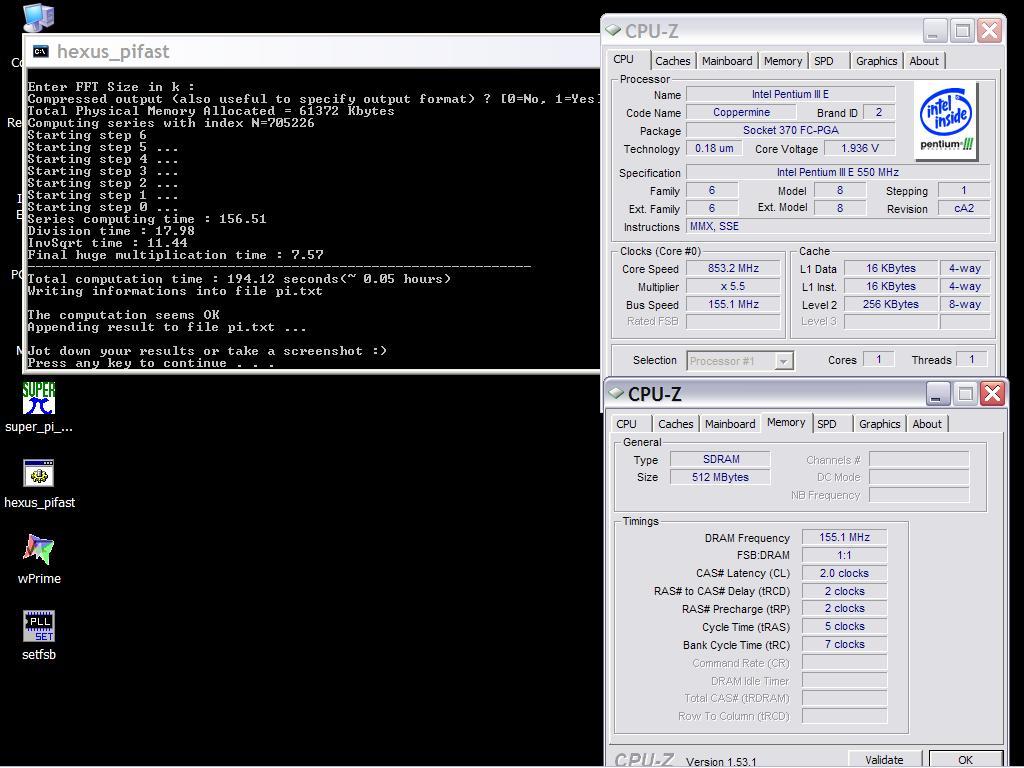1024x768 pixels.
Task: Click the empty Rated FSB field
Action: [x=733, y=321]
